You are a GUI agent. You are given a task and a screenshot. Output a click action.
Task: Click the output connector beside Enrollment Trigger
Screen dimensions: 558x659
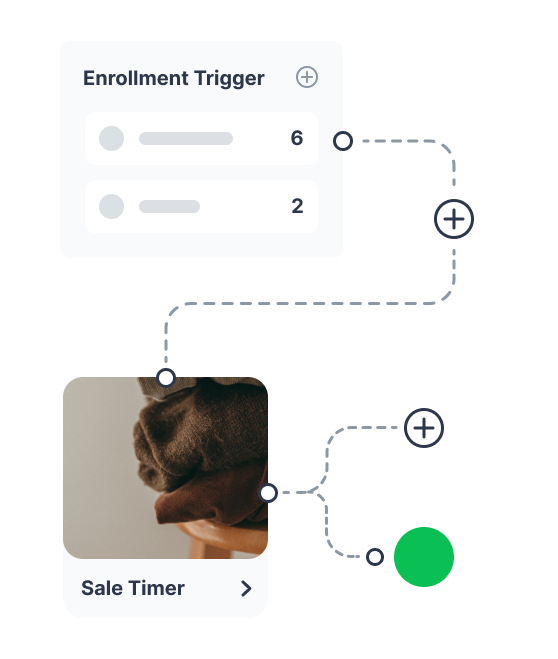pos(343,141)
